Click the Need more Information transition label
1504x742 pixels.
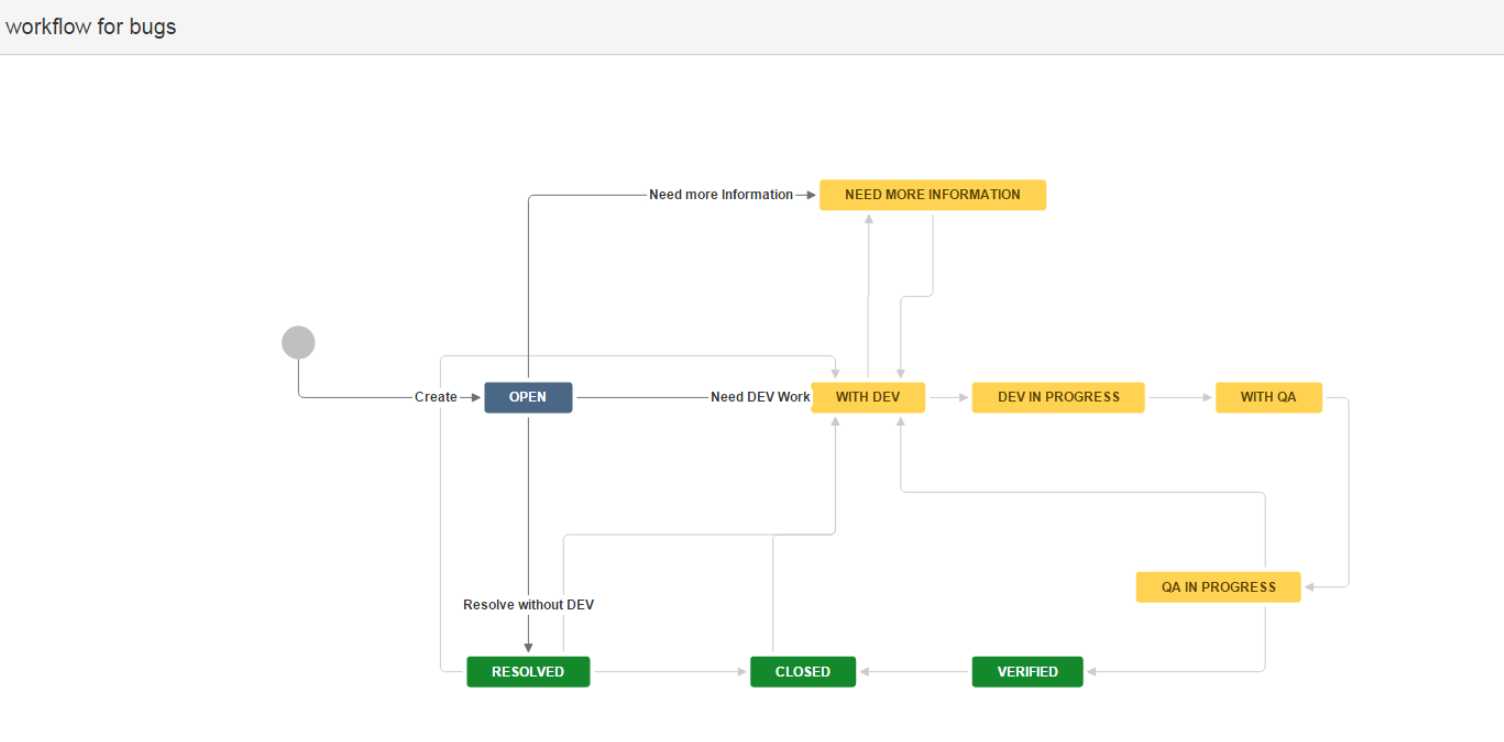point(721,195)
